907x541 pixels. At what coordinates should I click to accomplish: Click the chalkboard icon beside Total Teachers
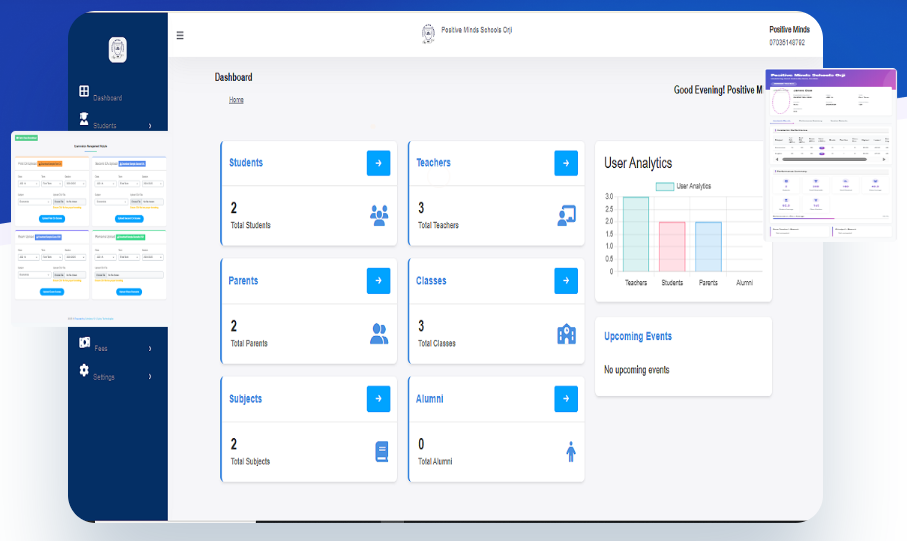566,215
